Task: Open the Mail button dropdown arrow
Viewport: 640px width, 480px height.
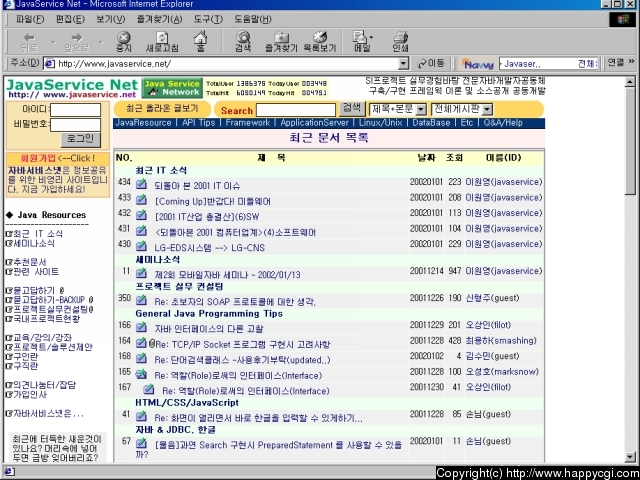Action: point(371,37)
